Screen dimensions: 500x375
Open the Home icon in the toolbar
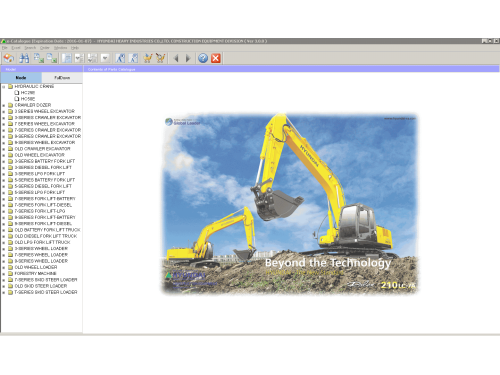click(x=9, y=58)
